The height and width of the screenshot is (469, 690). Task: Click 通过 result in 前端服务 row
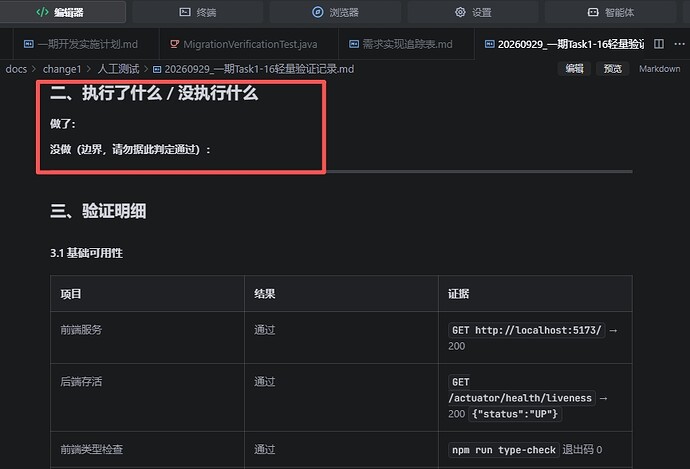pyautogui.click(x=264, y=330)
